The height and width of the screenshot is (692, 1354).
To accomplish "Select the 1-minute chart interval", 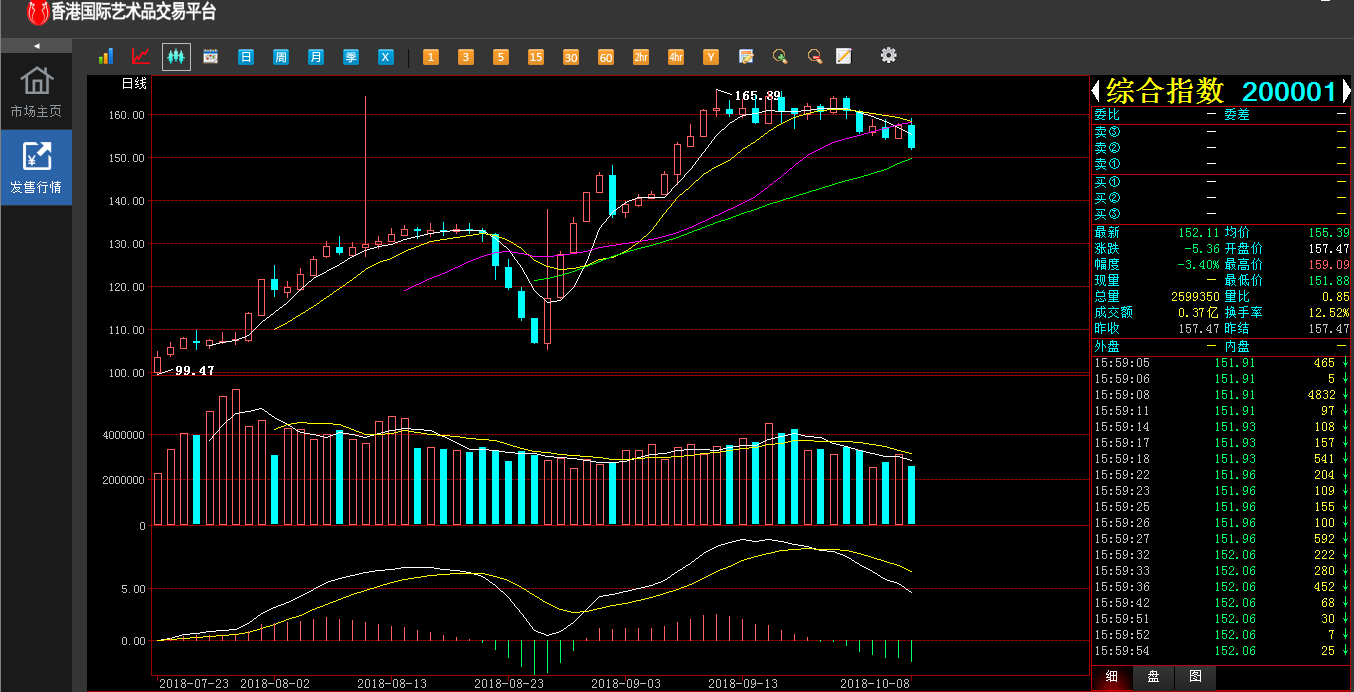I will 431,57.
